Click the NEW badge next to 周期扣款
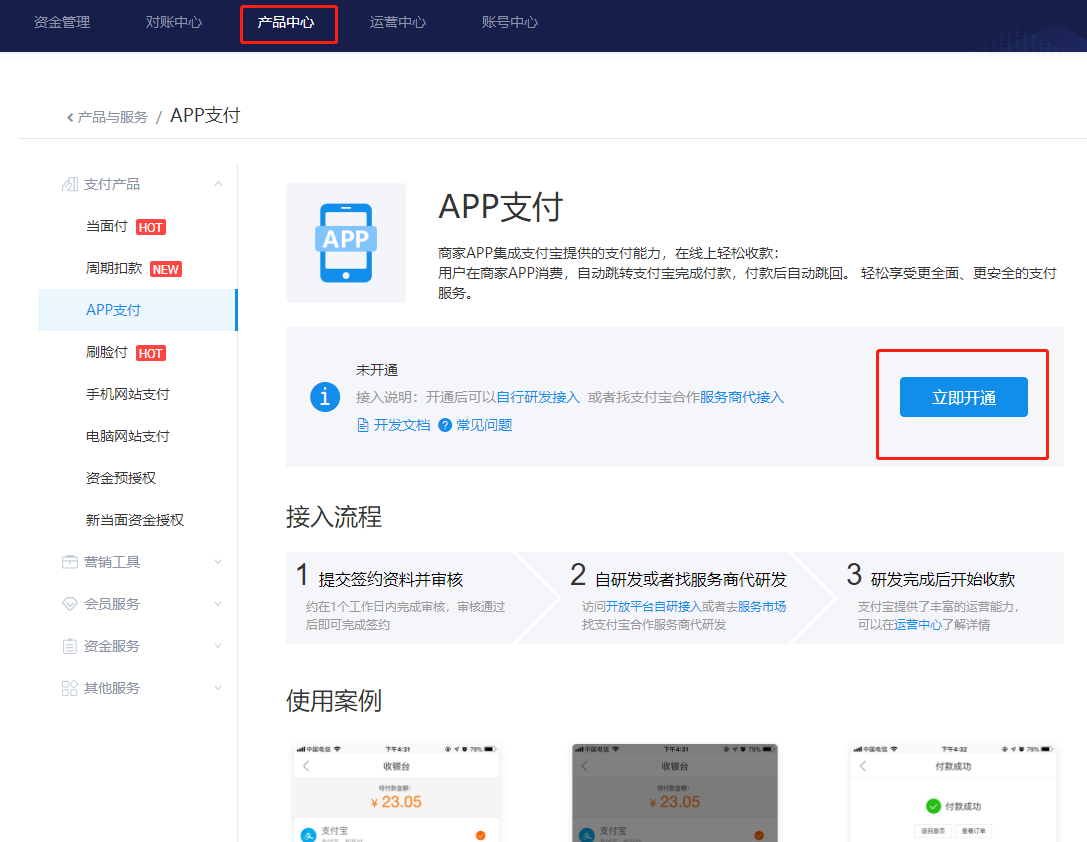1087x842 pixels. (x=166, y=270)
